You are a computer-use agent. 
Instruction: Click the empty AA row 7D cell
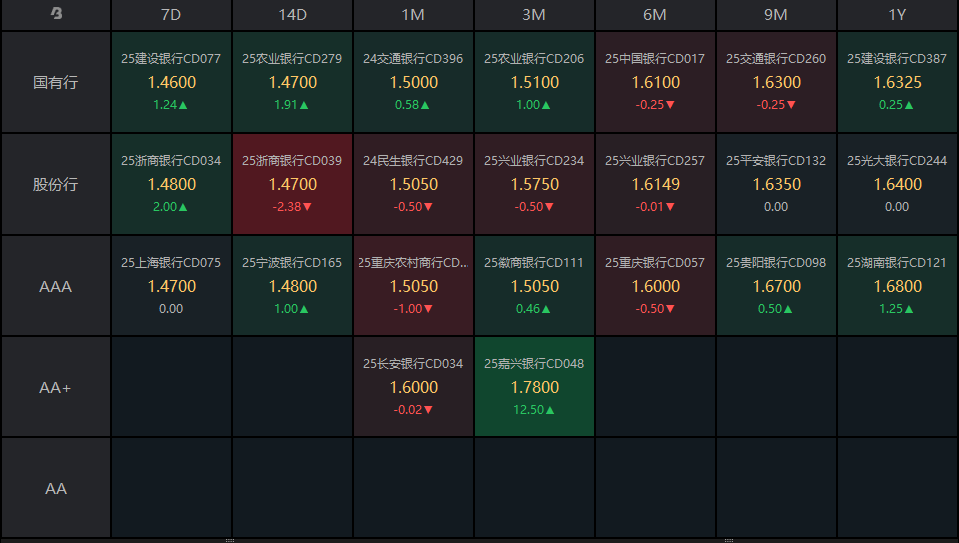[x=171, y=488]
